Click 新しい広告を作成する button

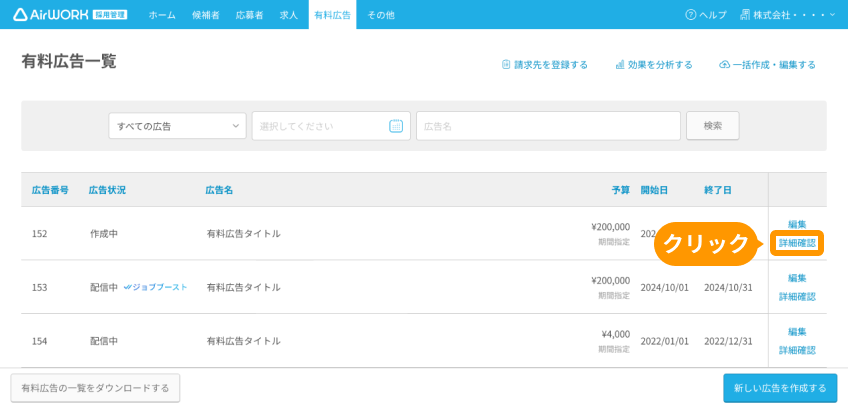tap(780, 388)
